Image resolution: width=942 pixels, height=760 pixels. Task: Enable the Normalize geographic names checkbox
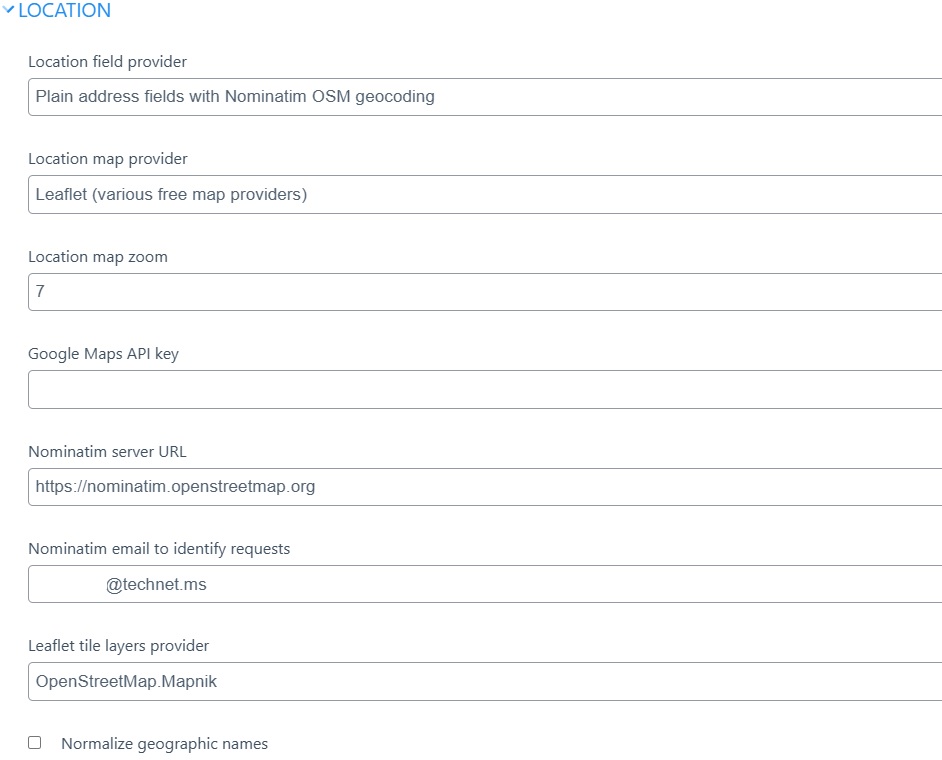pyautogui.click(x=35, y=743)
